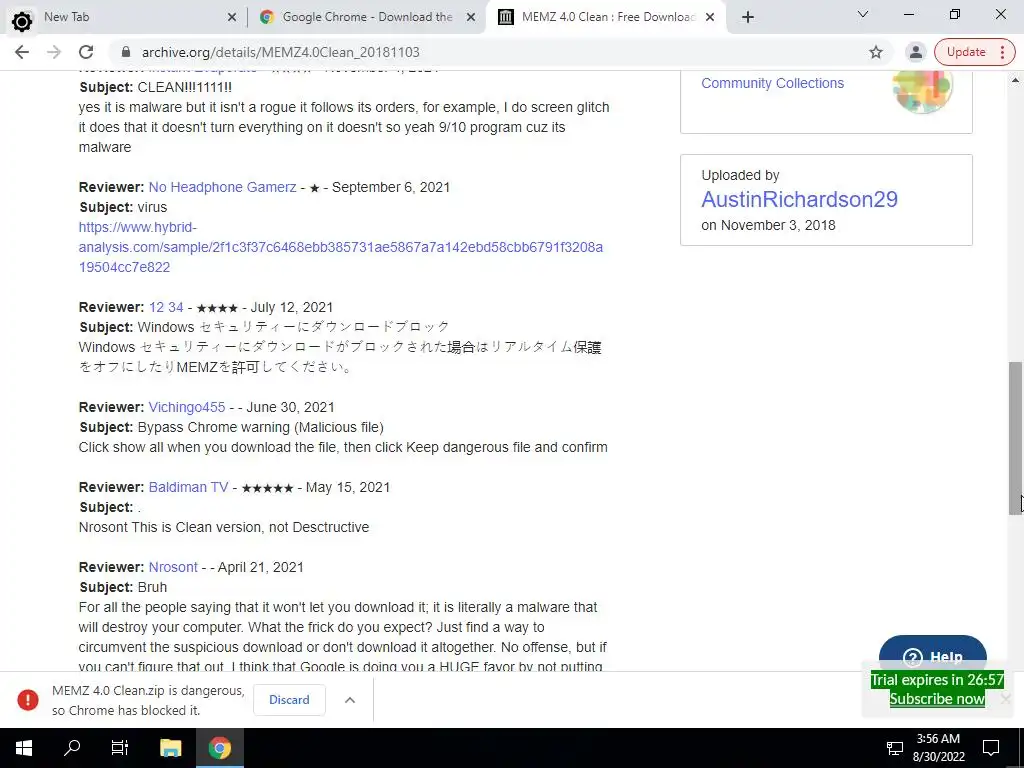Screen dimensions: 1024x768
Task: Open the network icon in system tray
Action: click(x=895, y=748)
